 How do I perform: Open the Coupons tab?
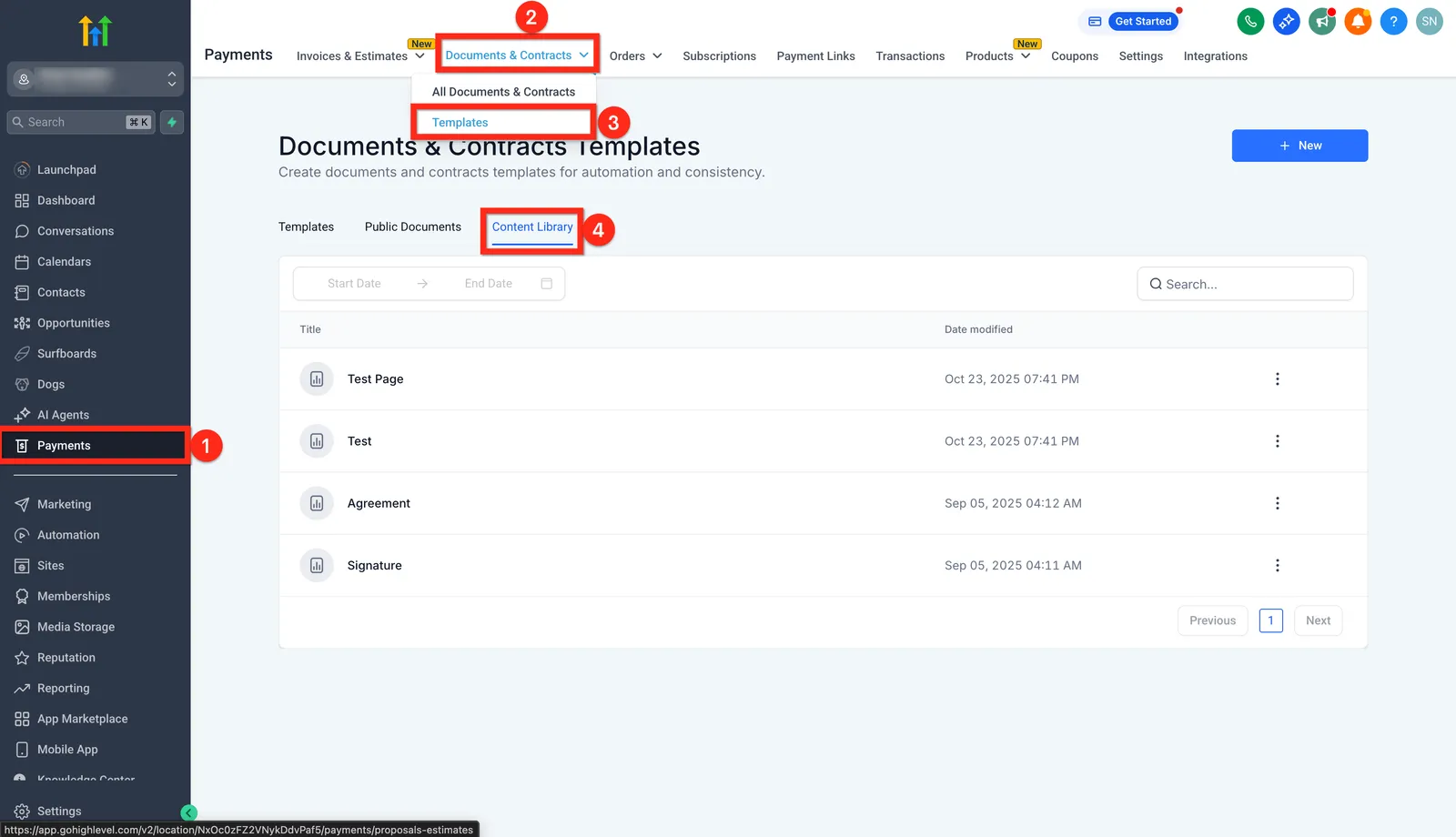point(1075,55)
